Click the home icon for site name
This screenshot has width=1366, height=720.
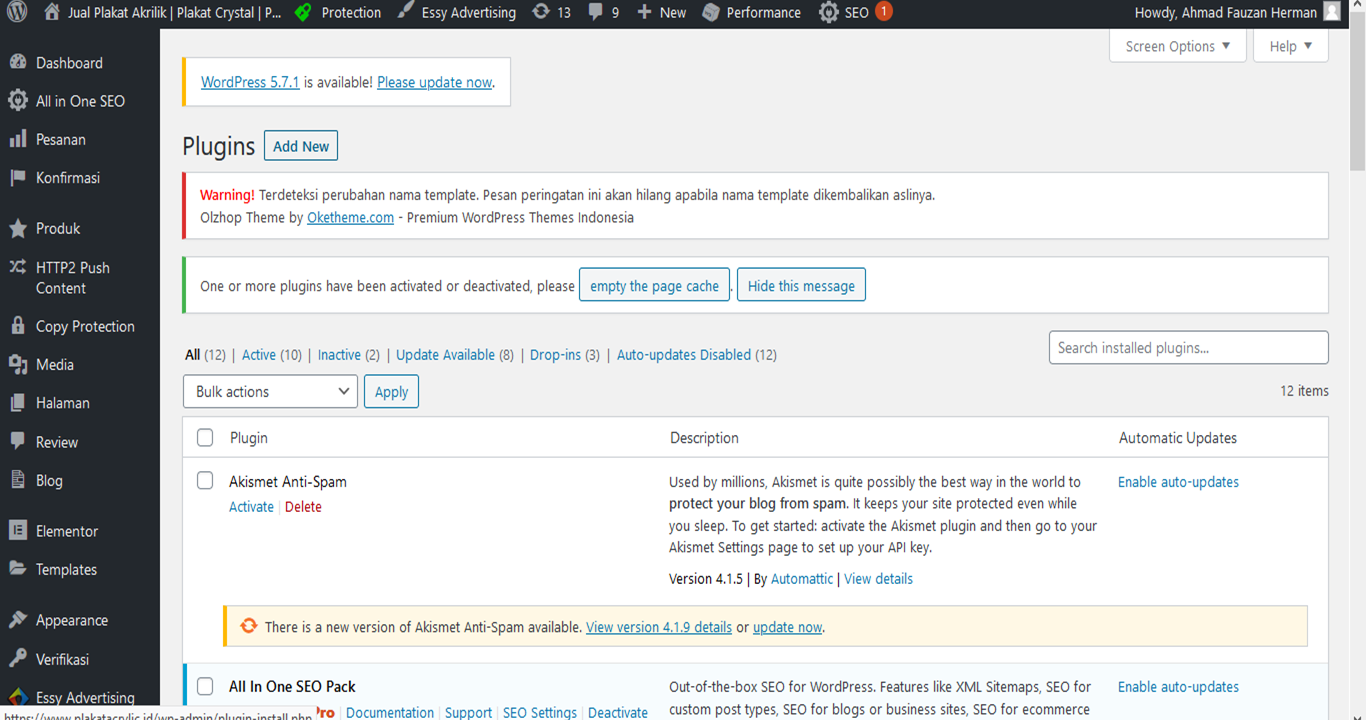[52, 12]
